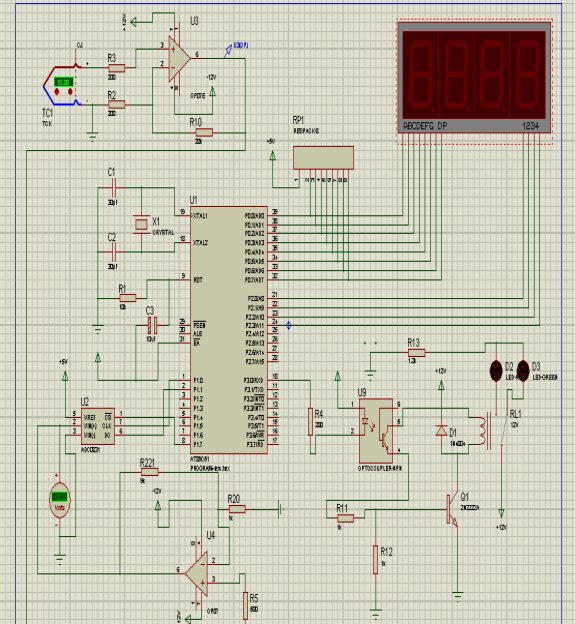Click resistor R2 below R3
This screenshot has height=624, width=575.
click(117, 105)
